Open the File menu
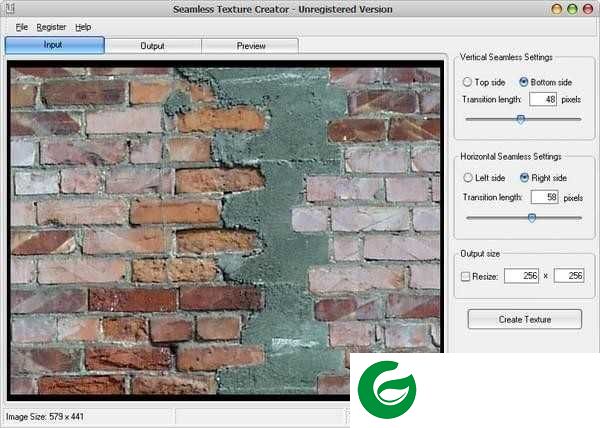600x428 pixels. [x=21, y=27]
